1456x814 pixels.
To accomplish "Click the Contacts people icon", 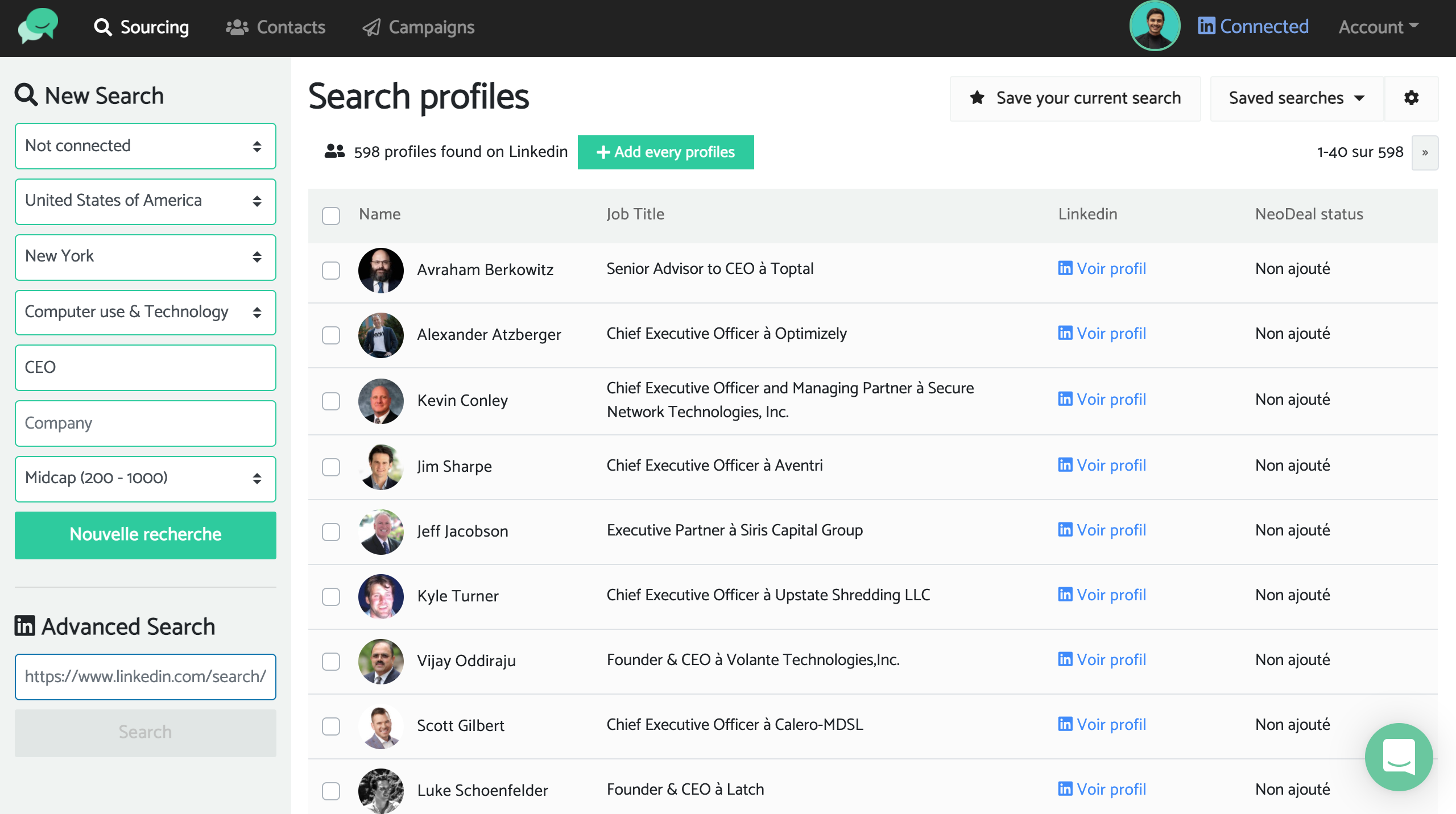I will 237,26.
